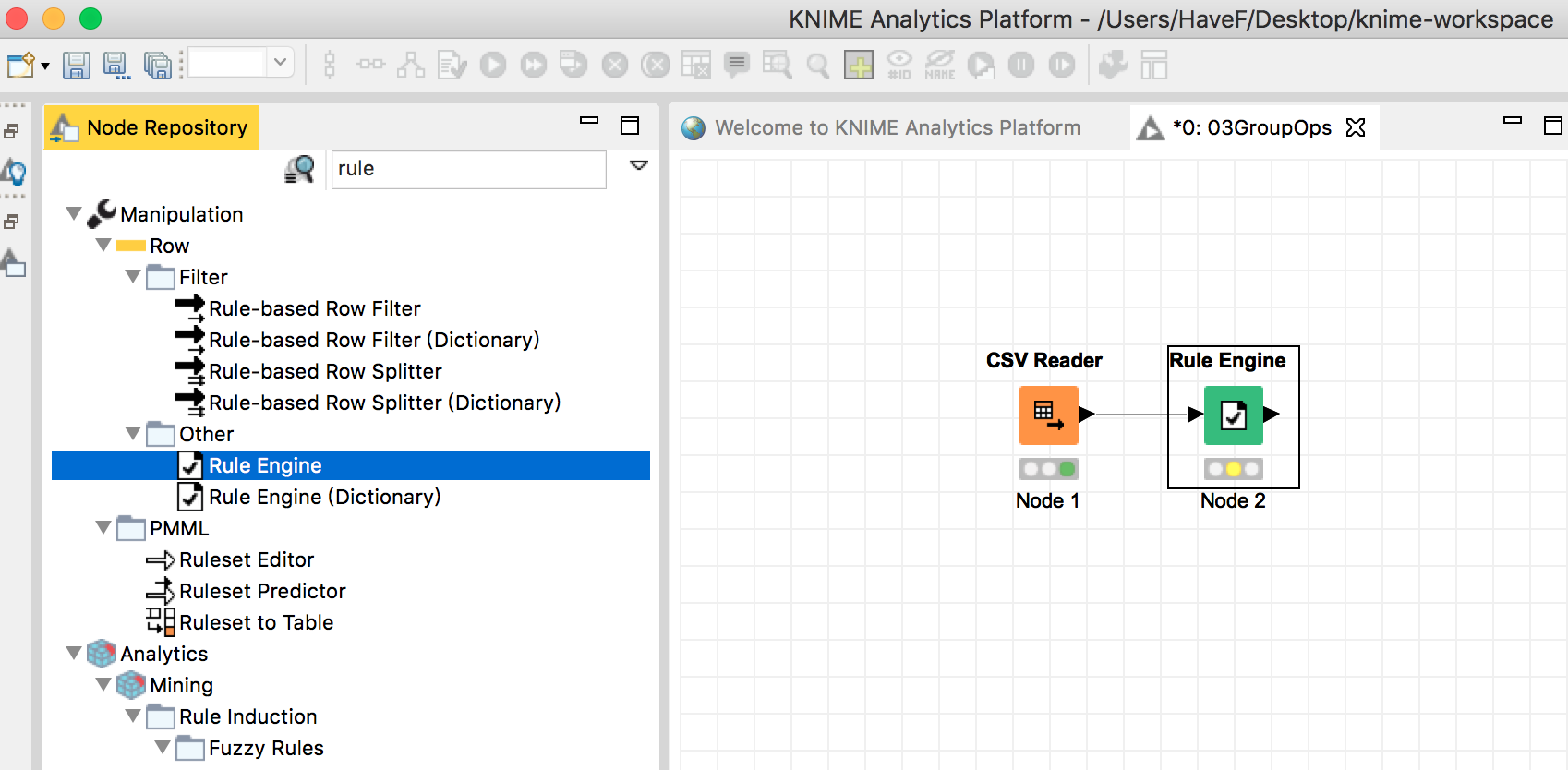Click the editor grid settings toolbar icon
The image size is (1568, 770).
(1154, 65)
